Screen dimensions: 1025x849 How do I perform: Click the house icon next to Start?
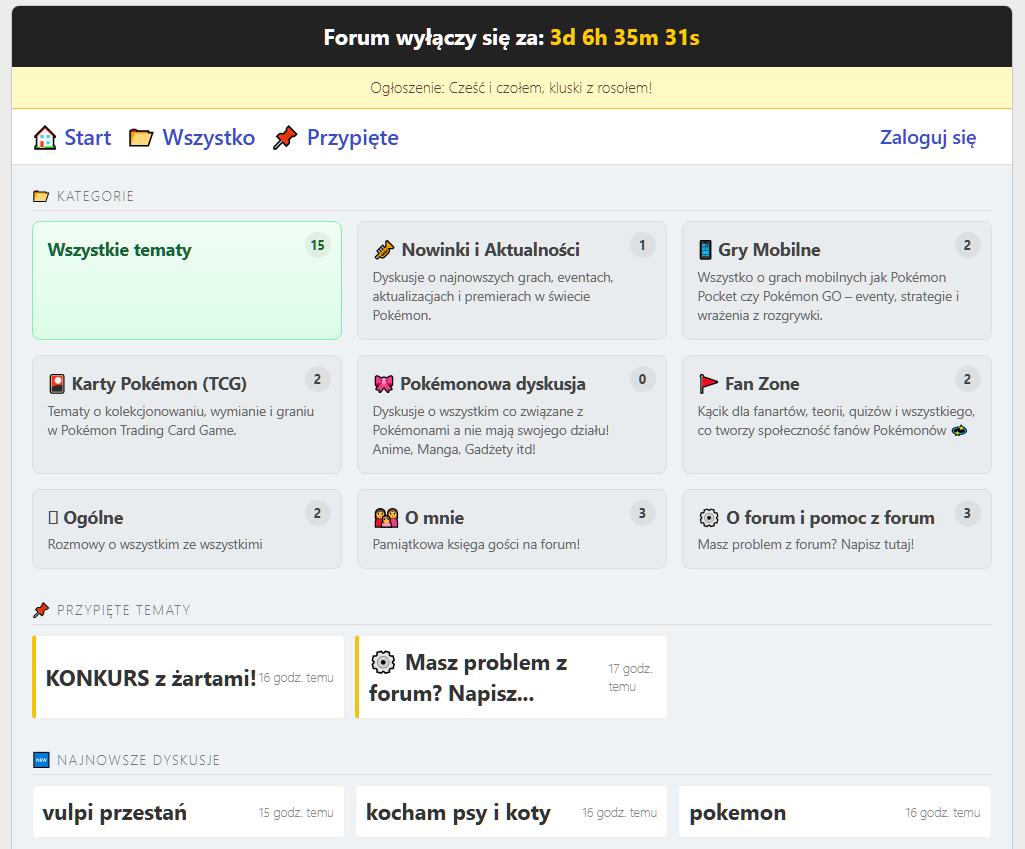(x=44, y=137)
